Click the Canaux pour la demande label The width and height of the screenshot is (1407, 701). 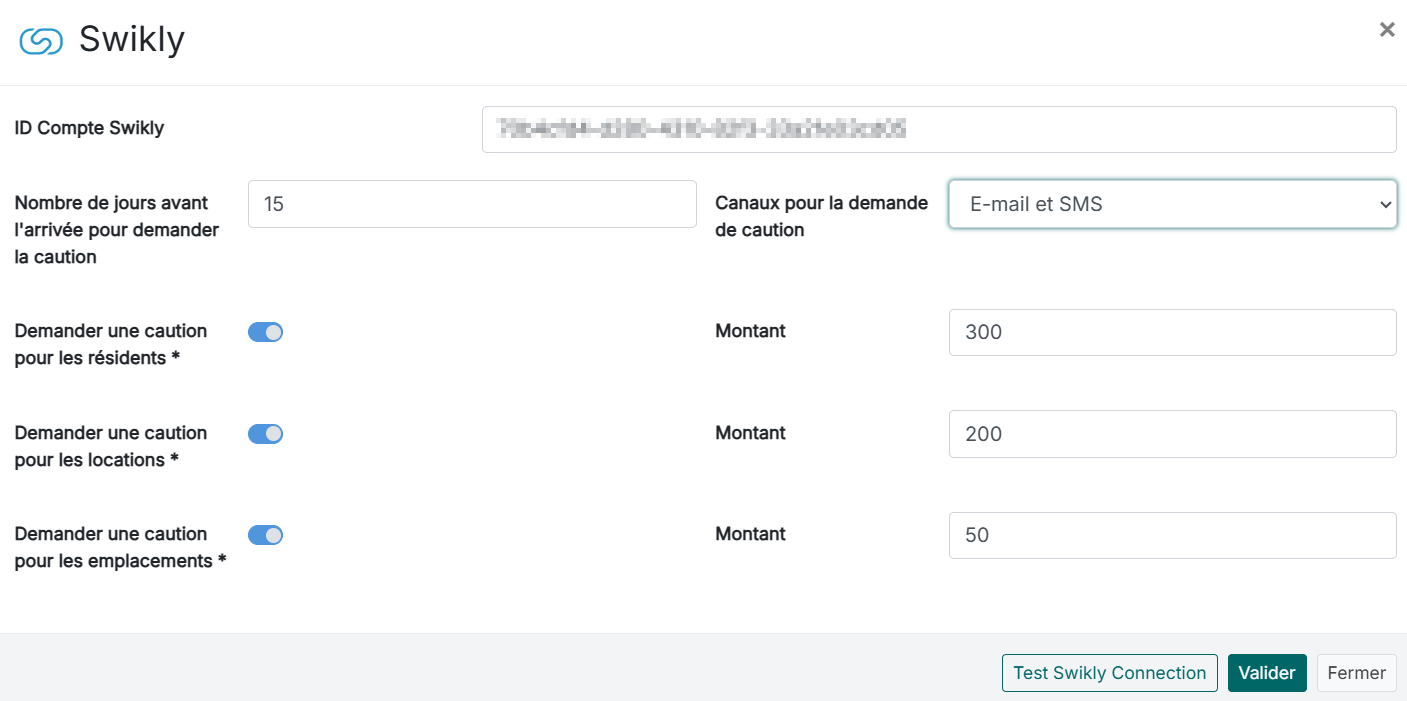(821, 216)
